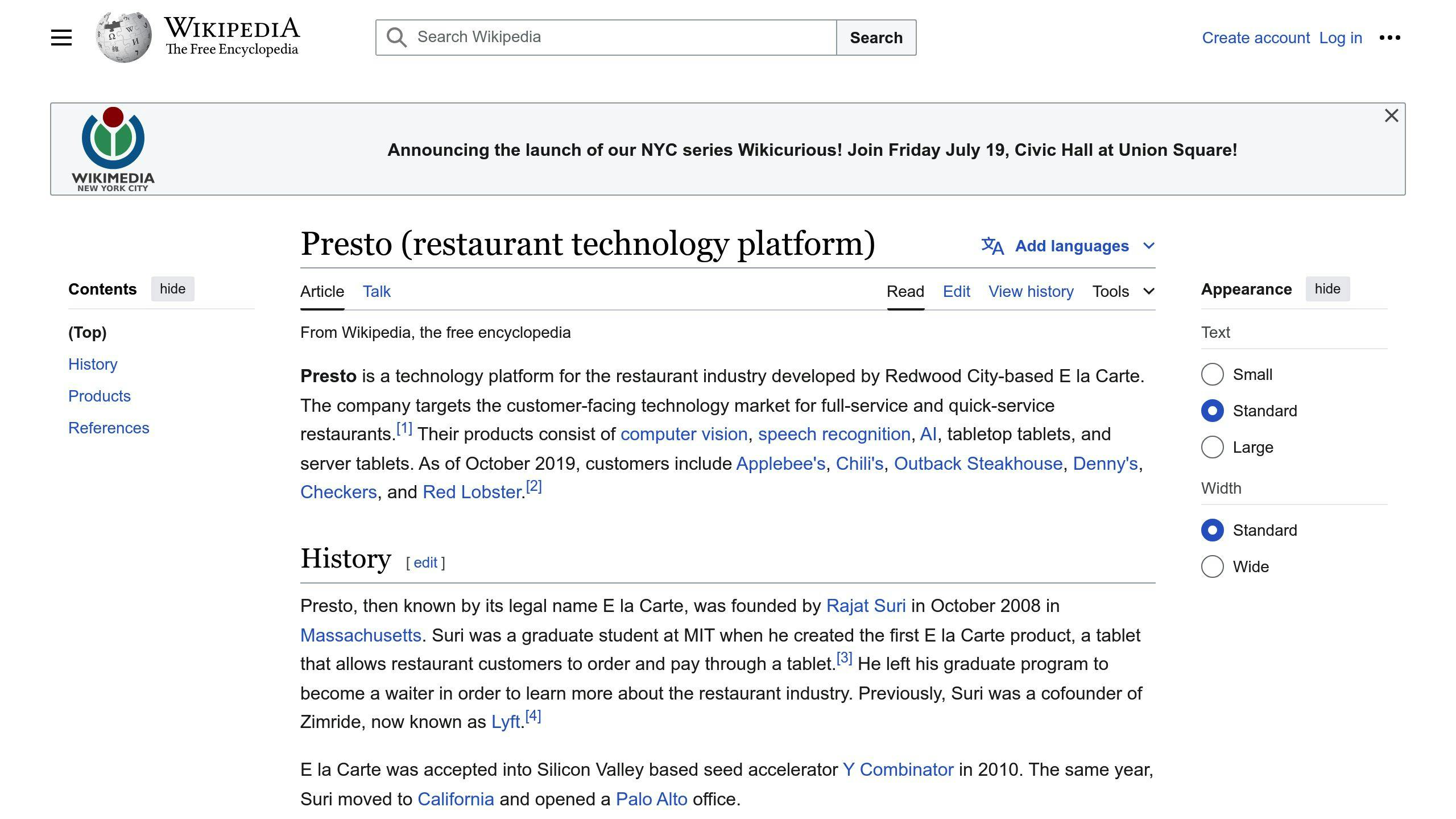
Task: Click Create account link
Action: [x=1256, y=38]
